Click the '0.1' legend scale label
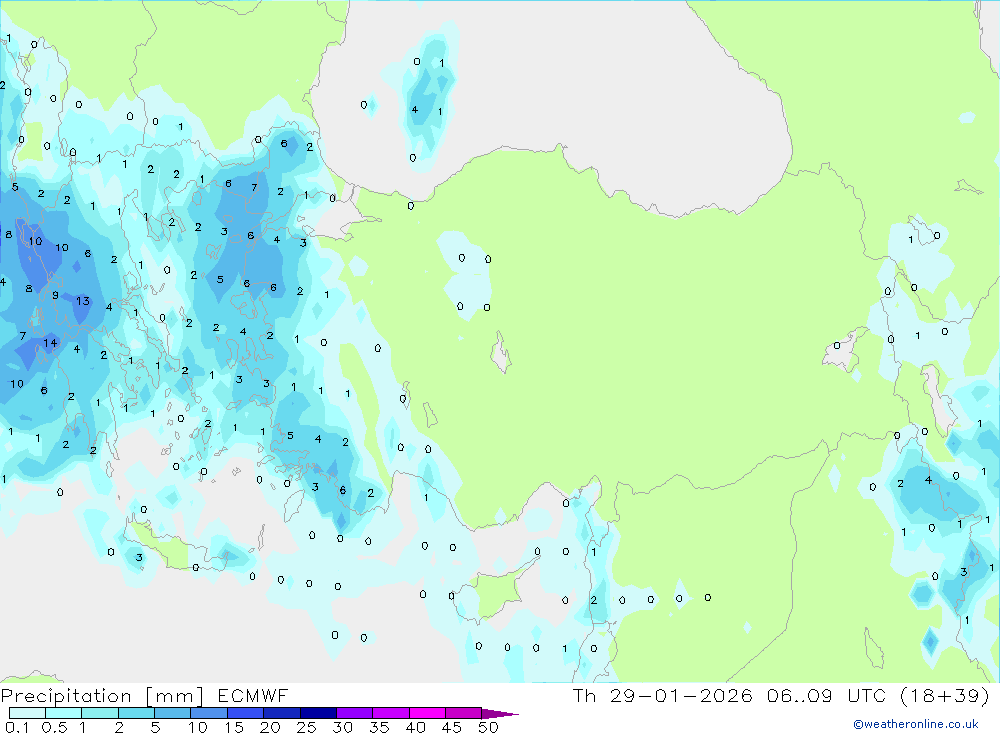1000x733 pixels. click(x=17, y=727)
